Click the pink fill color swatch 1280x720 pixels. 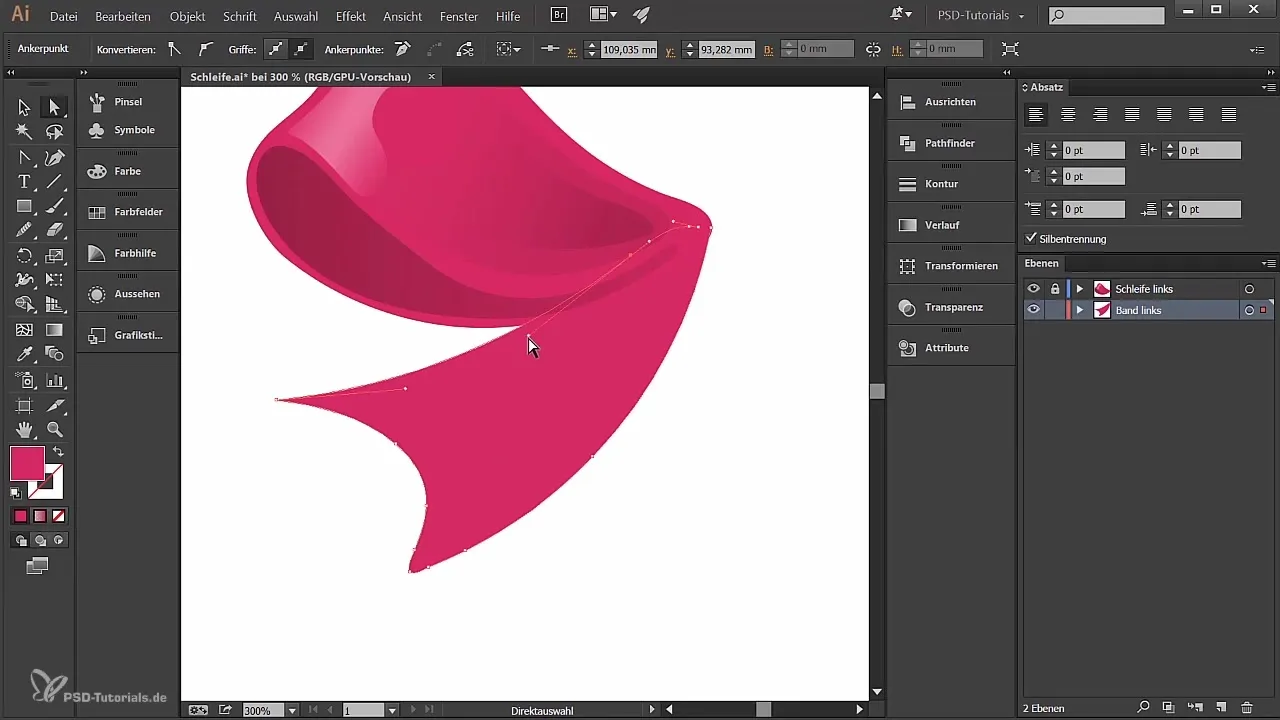click(x=27, y=463)
